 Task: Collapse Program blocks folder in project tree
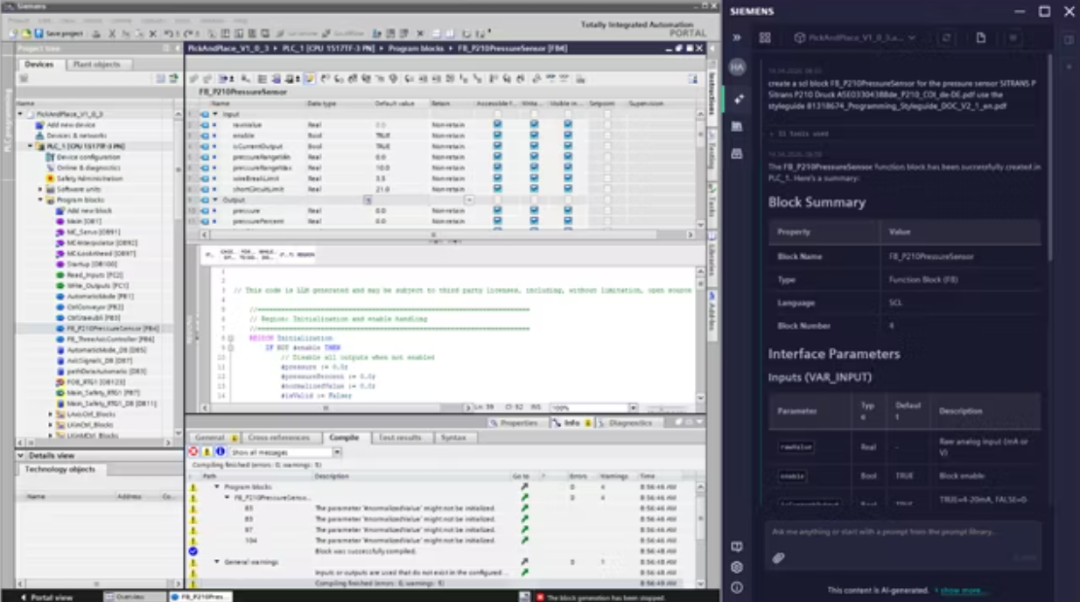(x=40, y=200)
